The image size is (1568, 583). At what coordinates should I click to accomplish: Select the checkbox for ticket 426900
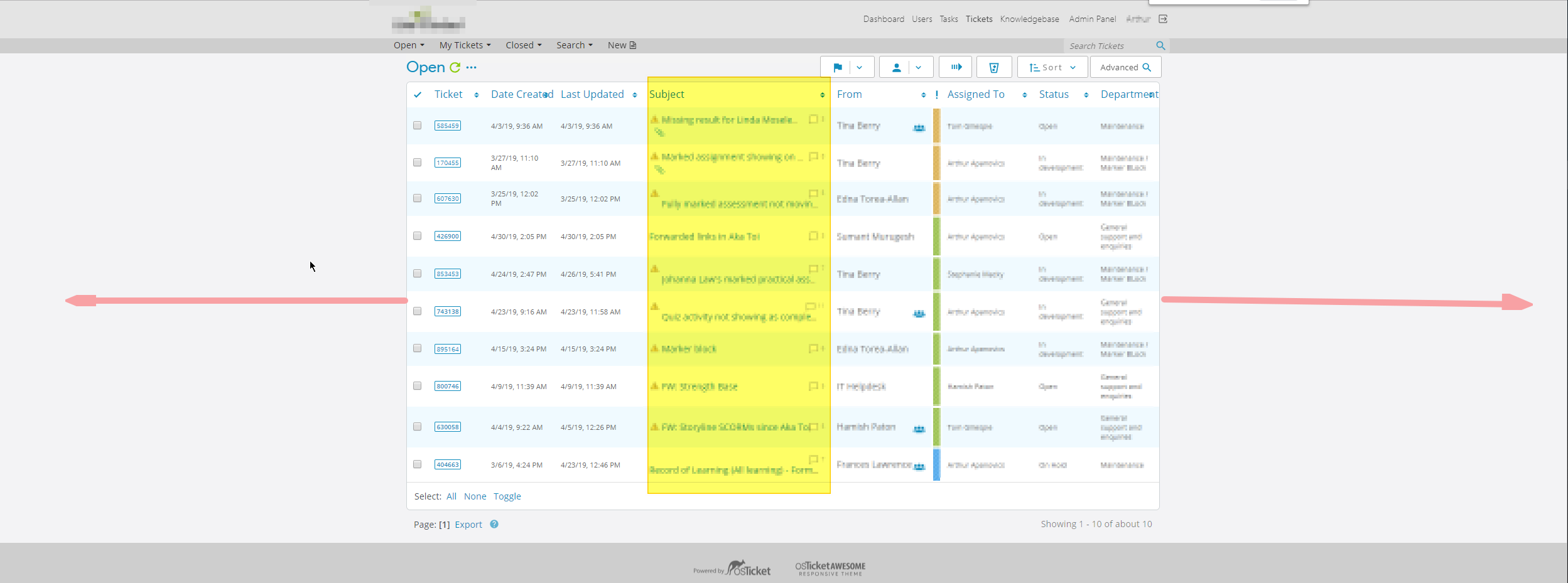point(417,236)
